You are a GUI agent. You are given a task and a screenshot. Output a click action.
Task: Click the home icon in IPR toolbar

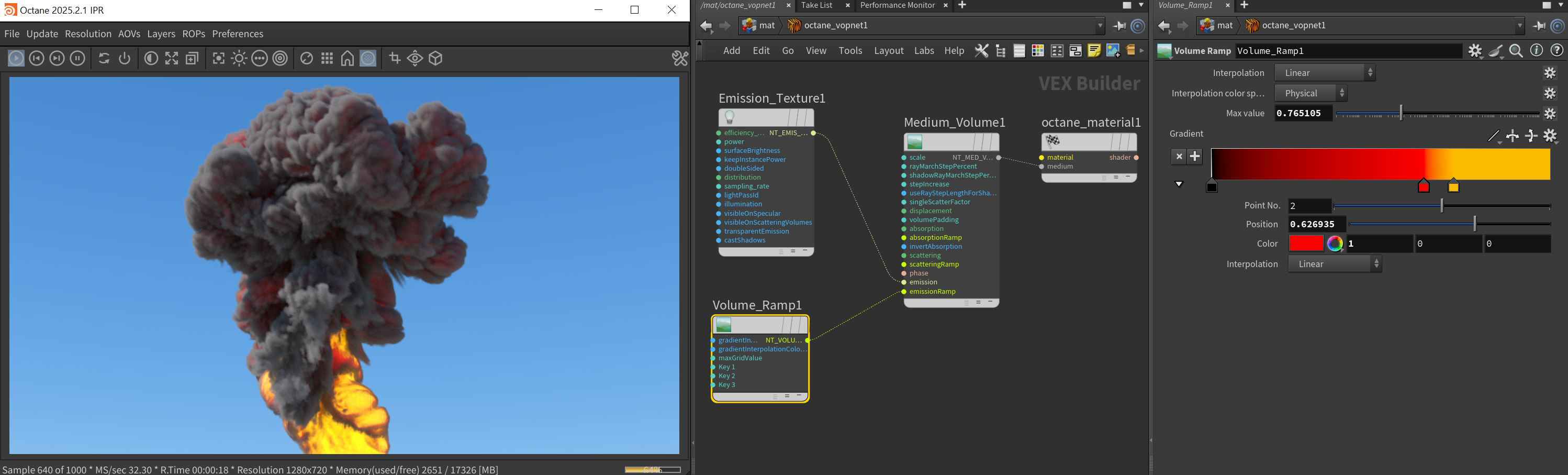(x=348, y=59)
